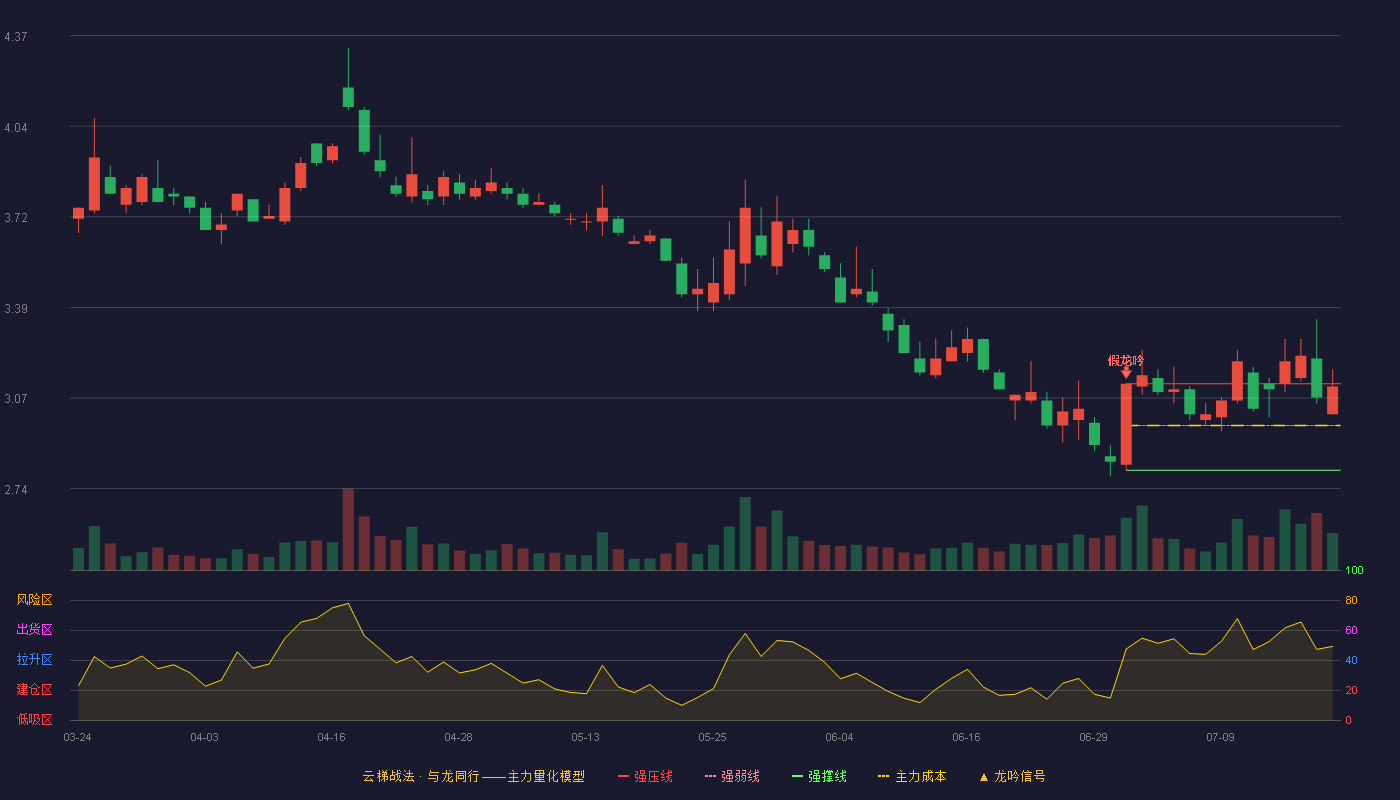Toggle the 龙吟信号 triangle legend entry
The image size is (1400, 800).
1012,776
